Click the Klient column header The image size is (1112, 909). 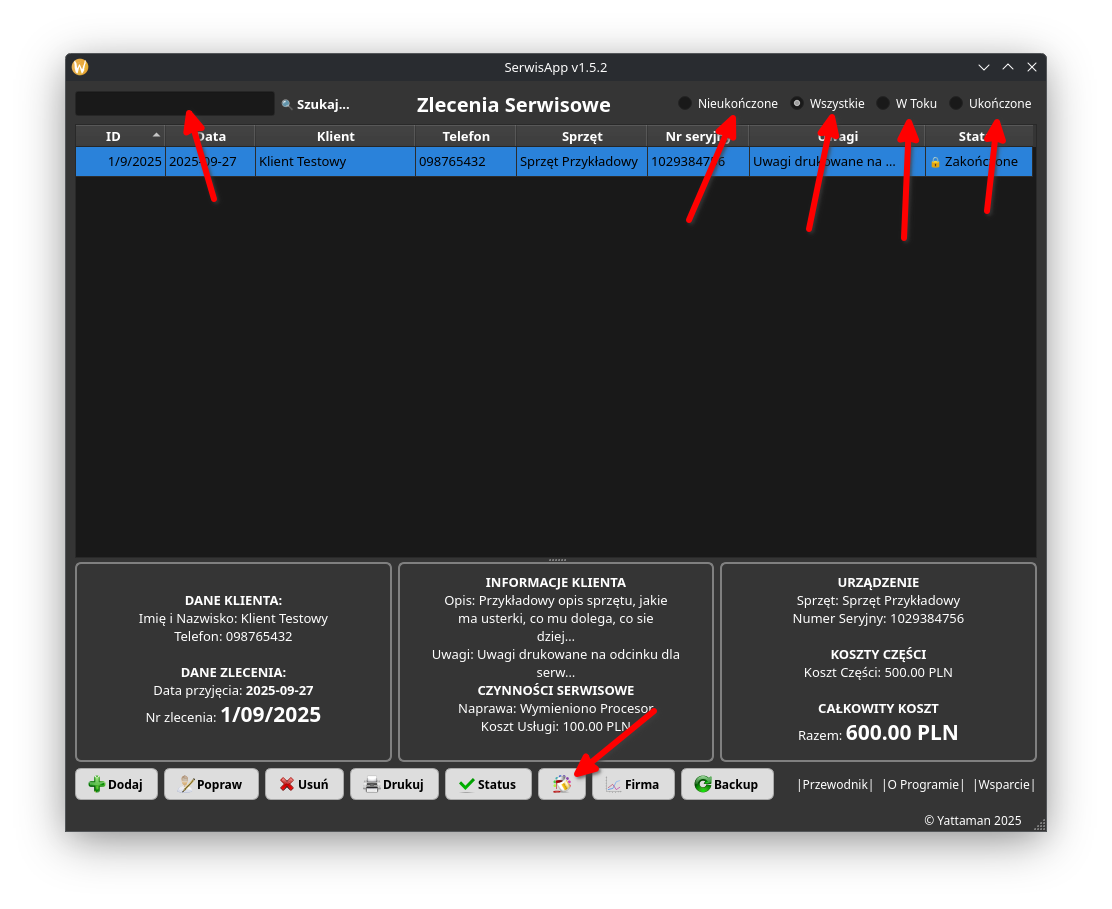click(335, 137)
